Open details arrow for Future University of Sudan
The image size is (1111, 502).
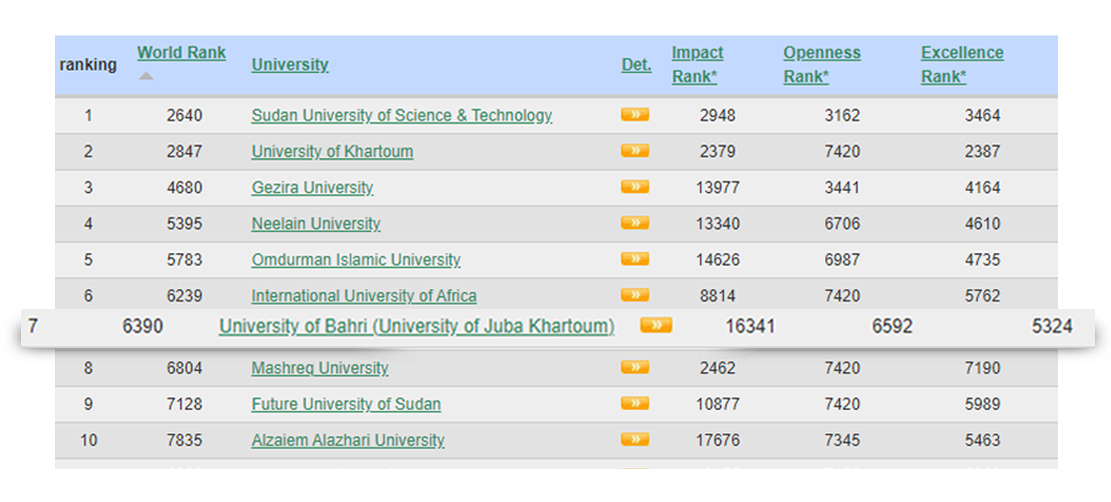tap(635, 403)
